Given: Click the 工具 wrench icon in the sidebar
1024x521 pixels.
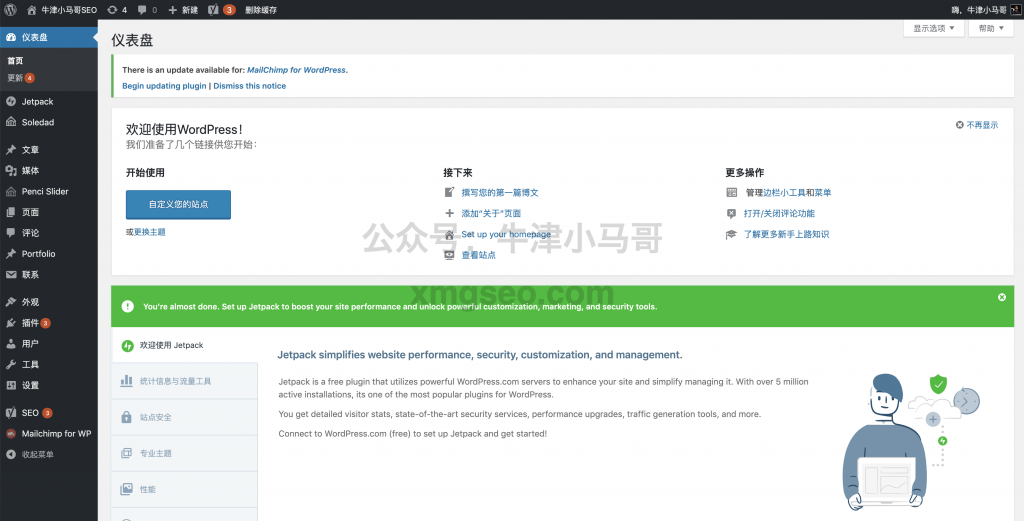Looking at the screenshot, I should click(x=10, y=364).
